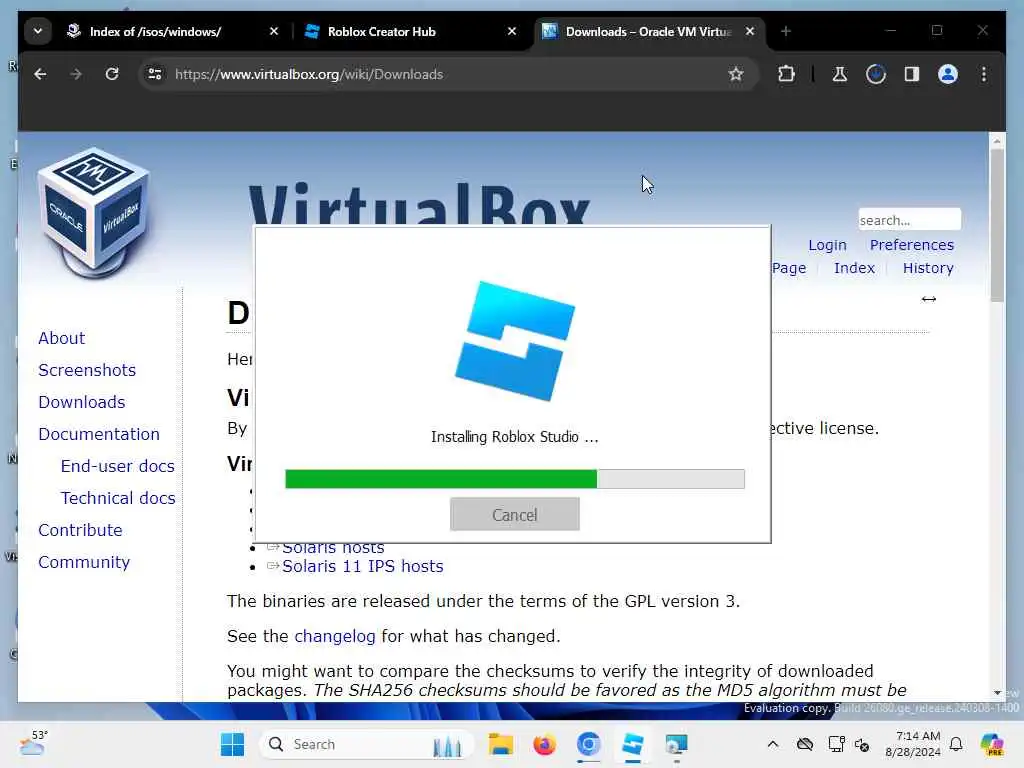Viewport: 1024px width, 768px height.
Task: Open Technical docs link
Action: pyautogui.click(x=118, y=498)
